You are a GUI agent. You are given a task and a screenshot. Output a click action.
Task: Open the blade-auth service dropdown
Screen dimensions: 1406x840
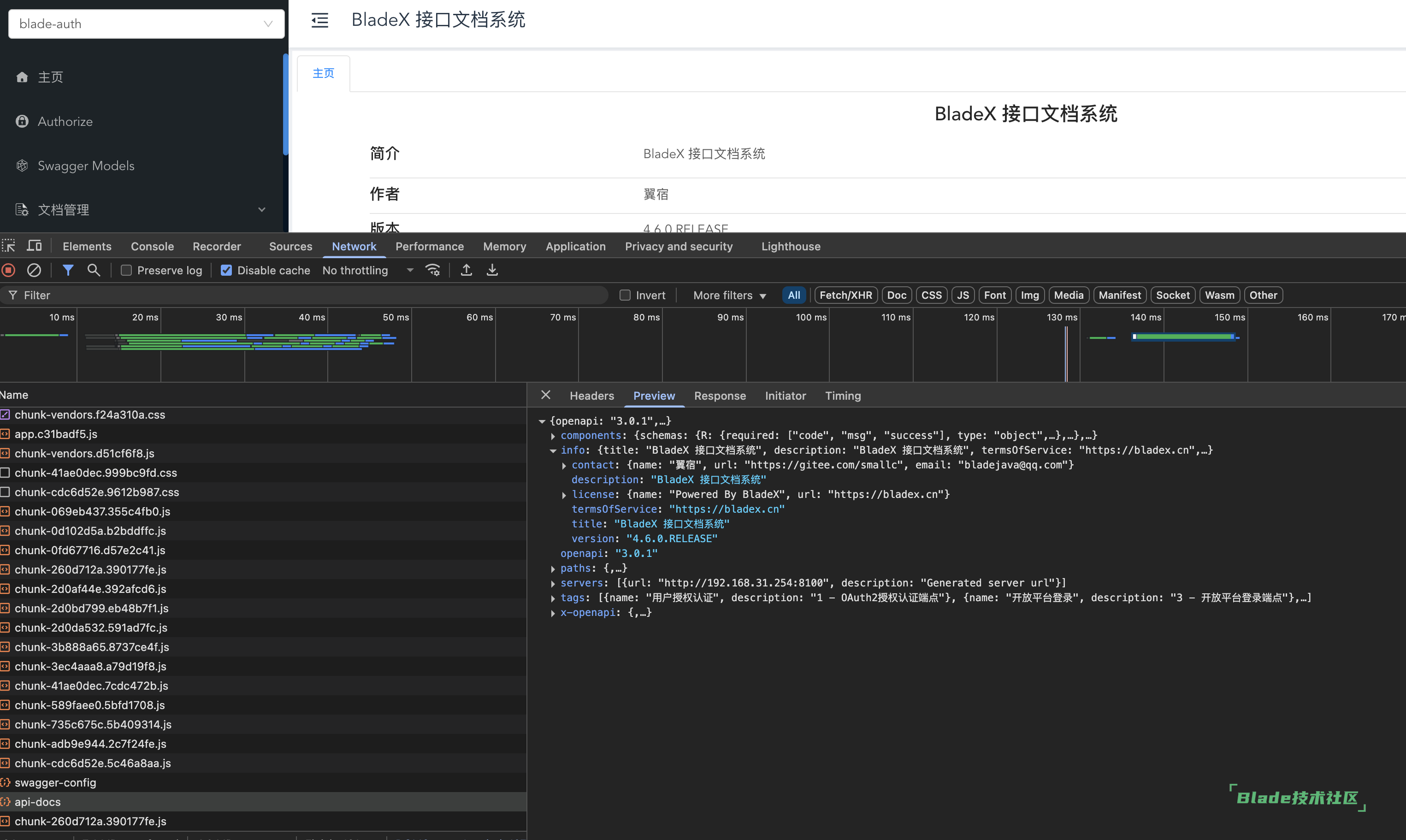[x=146, y=24]
